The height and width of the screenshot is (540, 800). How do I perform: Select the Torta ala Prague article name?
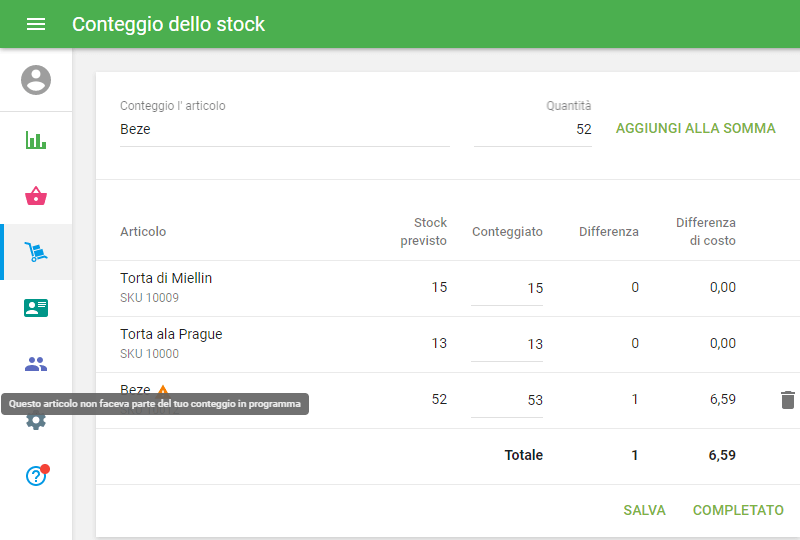pyautogui.click(x=171, y=334)
